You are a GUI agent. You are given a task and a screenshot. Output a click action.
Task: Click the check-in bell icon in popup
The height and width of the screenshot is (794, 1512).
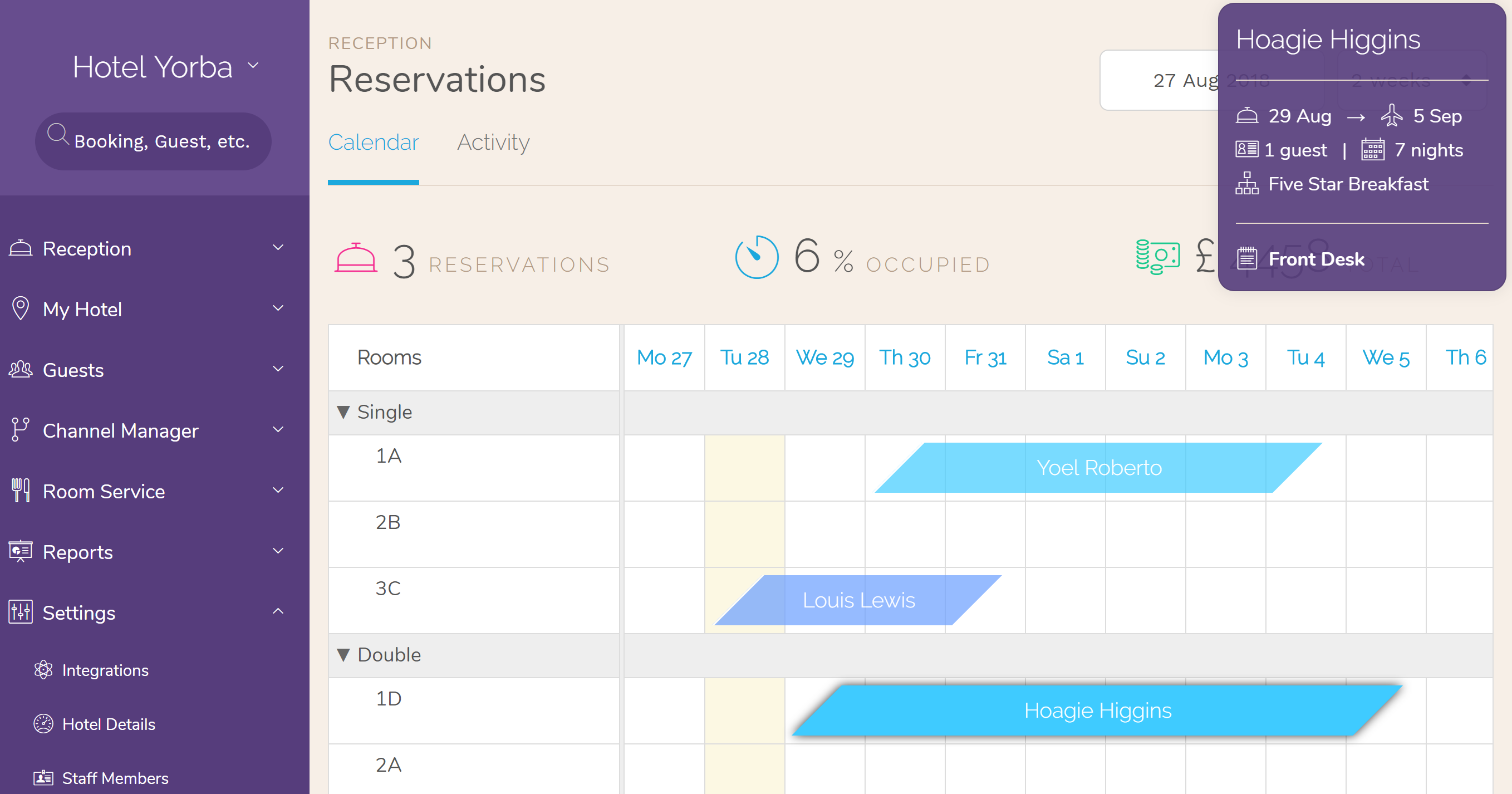[1246, 116]
